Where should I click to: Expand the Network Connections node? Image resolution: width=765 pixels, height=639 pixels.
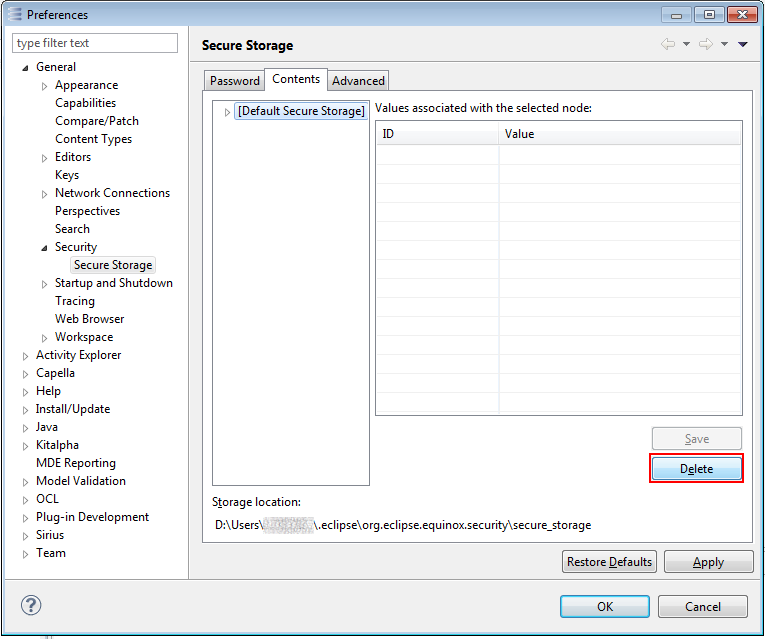pos(45,194)
